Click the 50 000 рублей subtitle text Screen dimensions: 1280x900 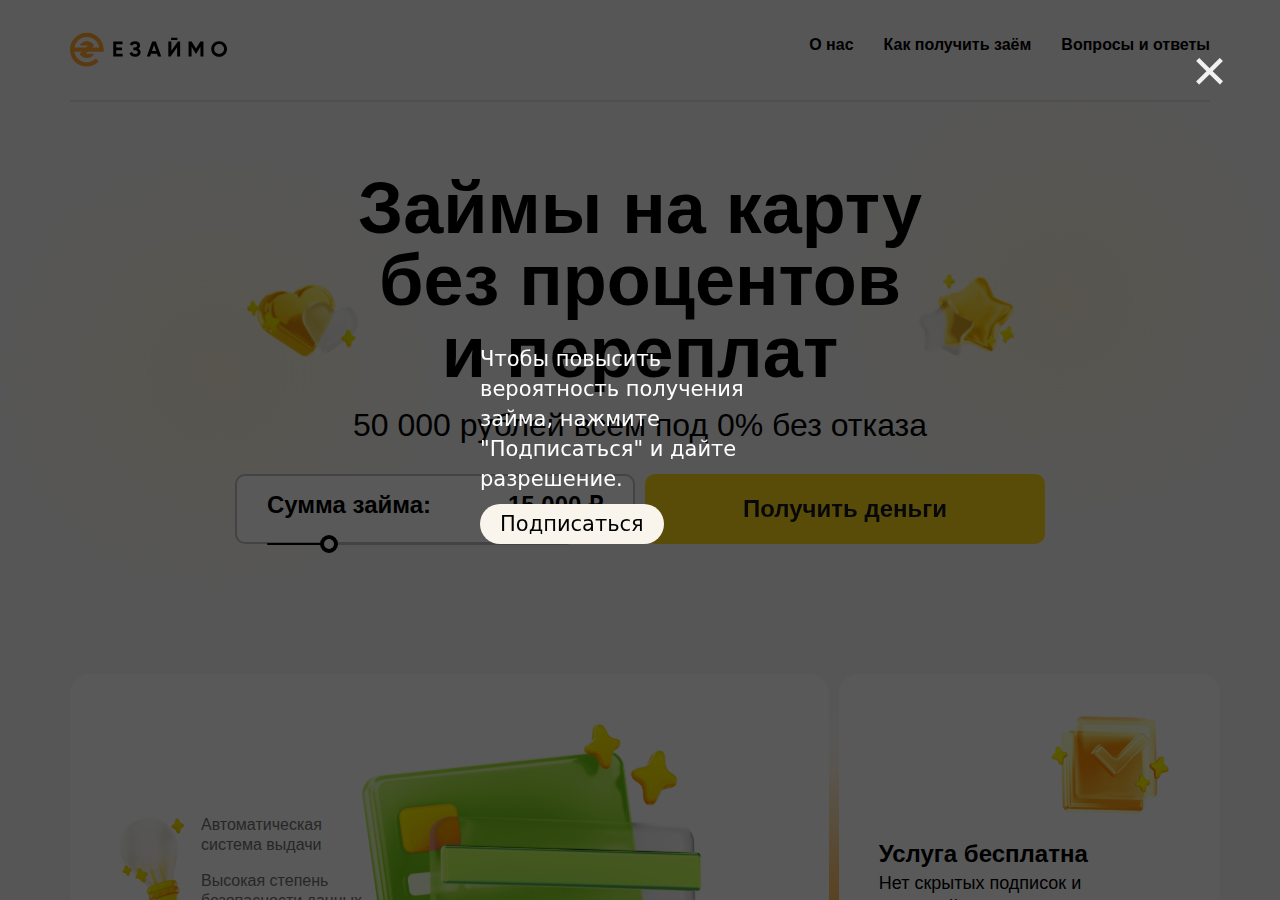pos(640,425)
